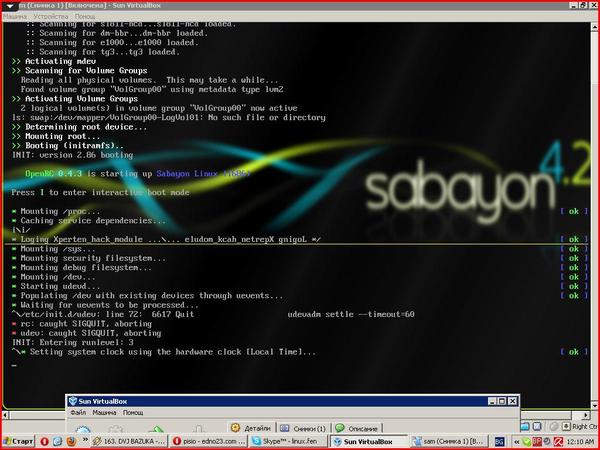This screenshot has width=600, height=450.
Task: Click the BG language indicator on the taskbar
Action: click(499, 442)
